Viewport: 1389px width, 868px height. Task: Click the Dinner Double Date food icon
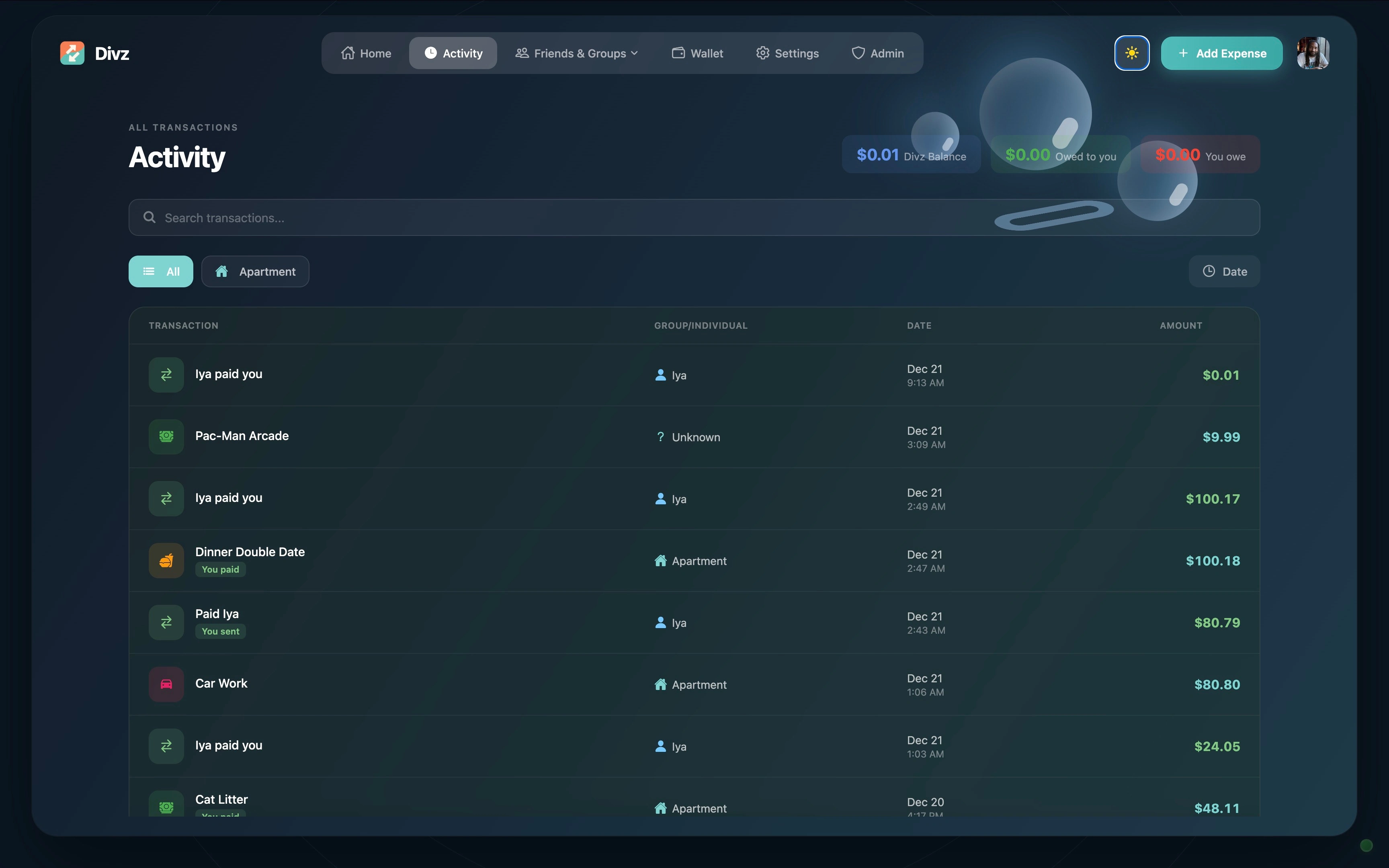point(166,561)
